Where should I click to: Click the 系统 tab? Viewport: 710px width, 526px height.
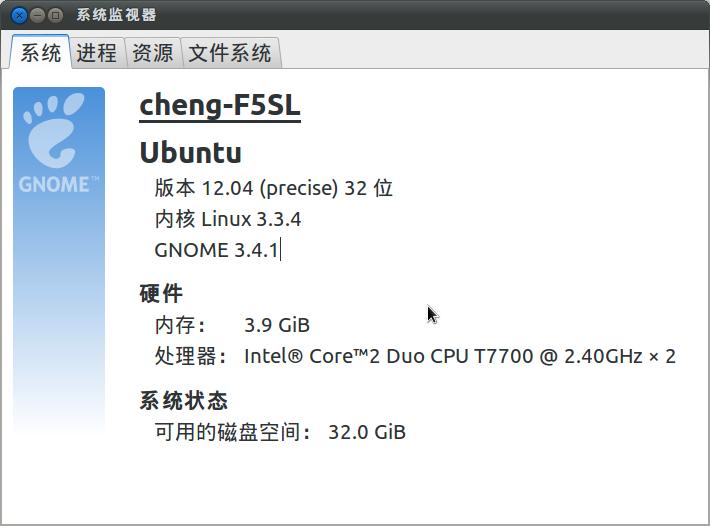click(41, 53)
